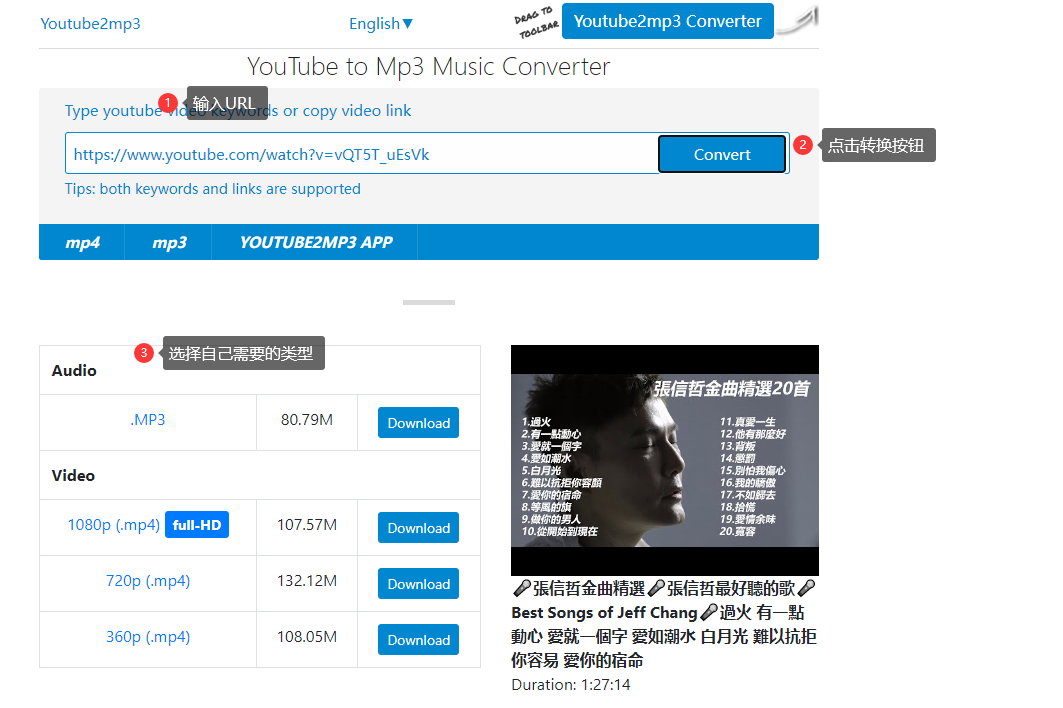The width and height of the screenshot is (1063, 708).
Task: Select the 1080p (.mp4) format link
Action: [x=113, y=525]
